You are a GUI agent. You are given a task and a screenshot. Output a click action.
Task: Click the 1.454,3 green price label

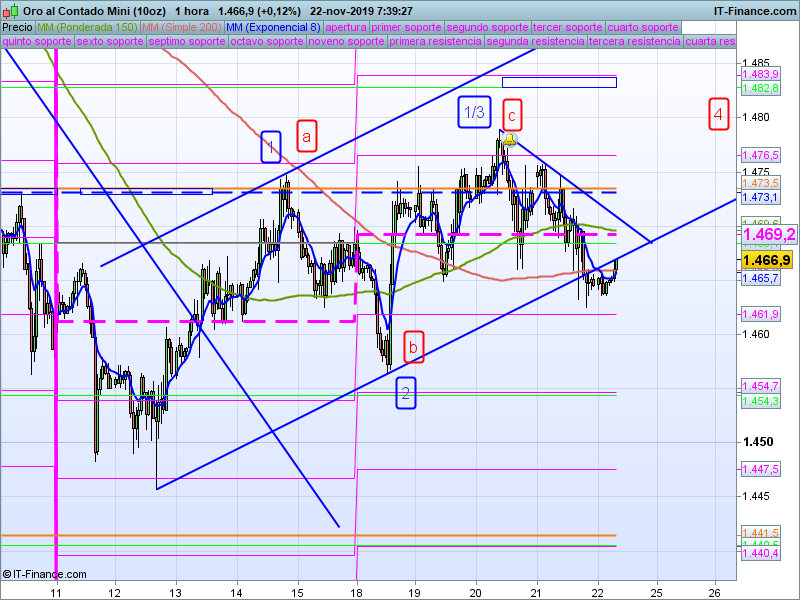point(760,401)
